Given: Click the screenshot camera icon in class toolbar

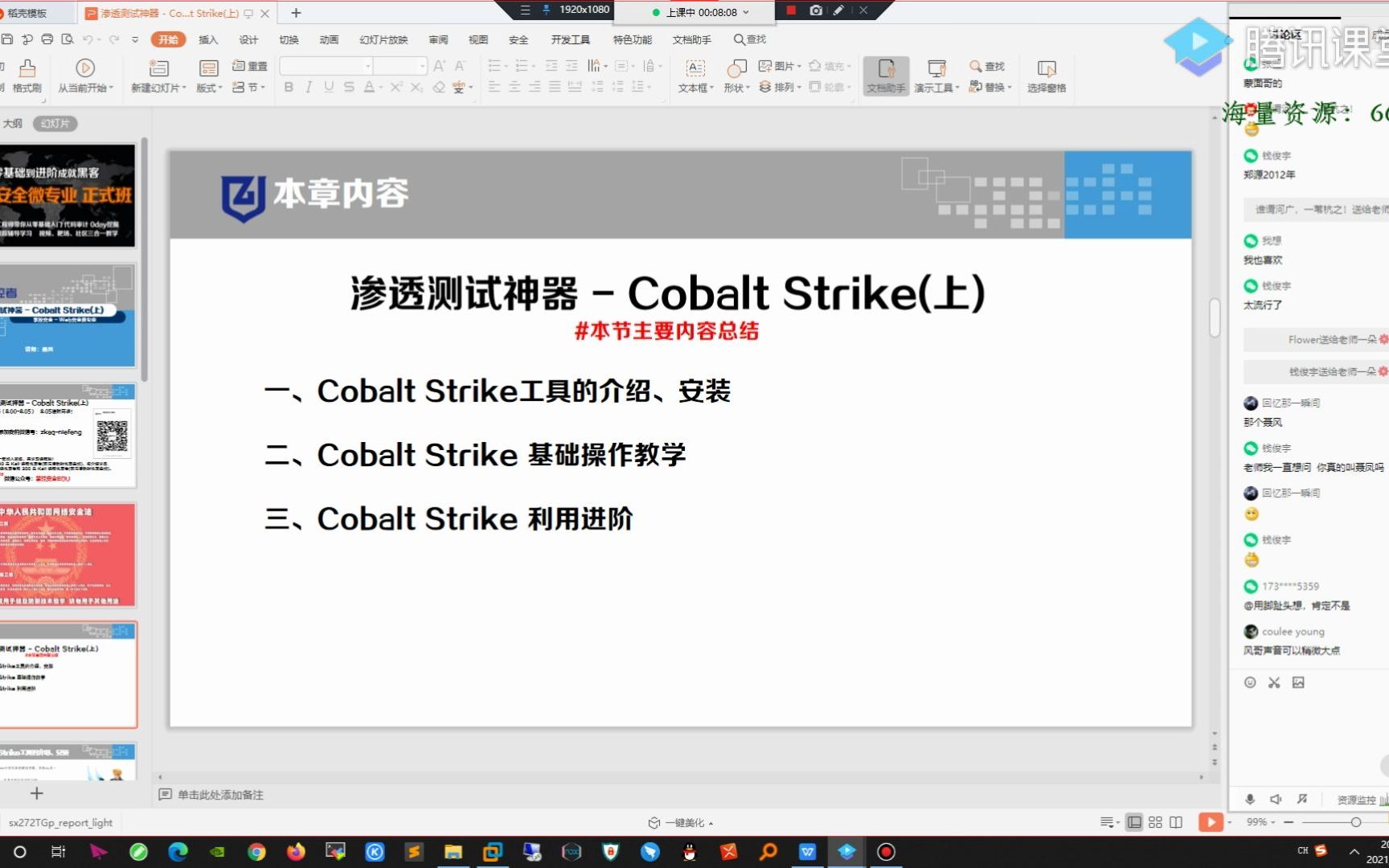Looking at the screenshot, I should click(816, 10).
